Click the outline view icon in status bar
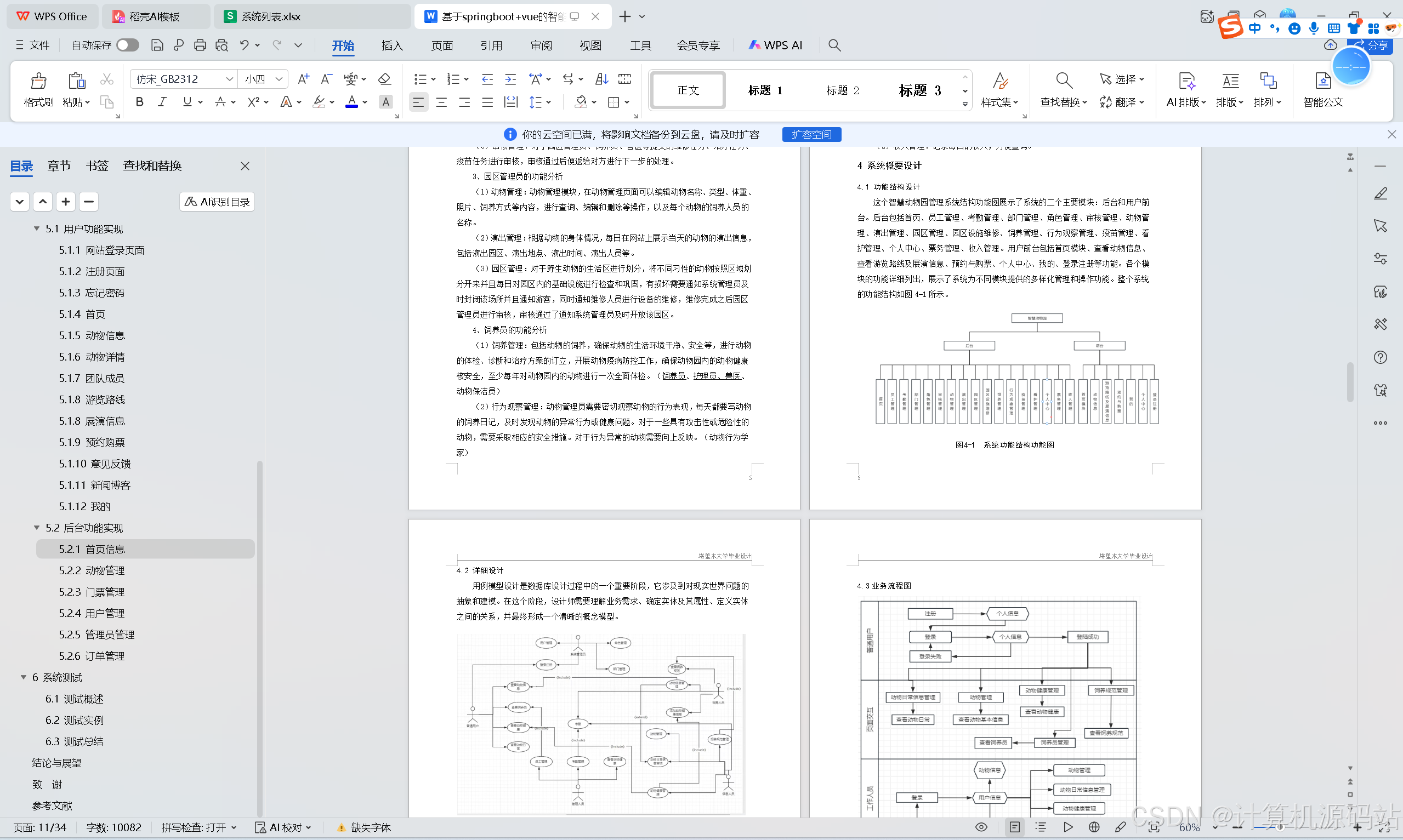 point(1041,827)
